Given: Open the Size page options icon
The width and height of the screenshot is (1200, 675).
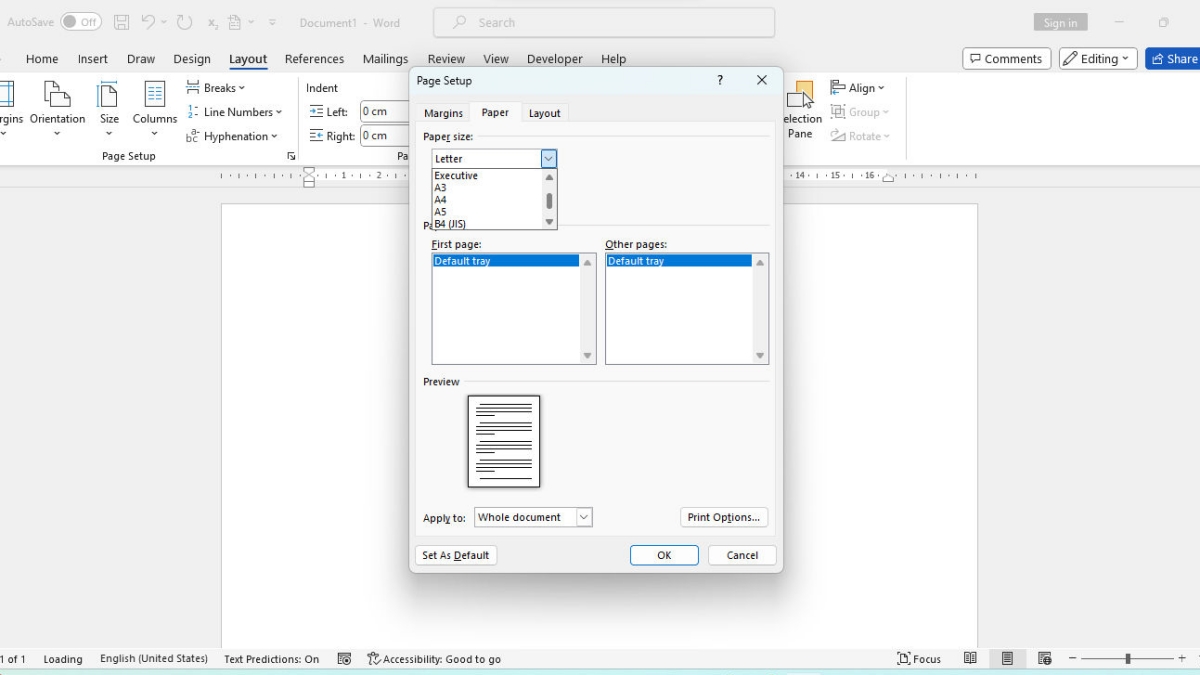Looking at the screenshot, I should [108, 96].
